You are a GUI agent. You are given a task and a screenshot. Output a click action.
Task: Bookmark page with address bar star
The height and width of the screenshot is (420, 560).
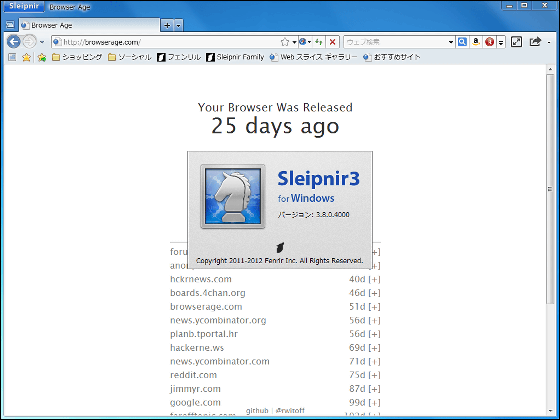tap(285, 42)
